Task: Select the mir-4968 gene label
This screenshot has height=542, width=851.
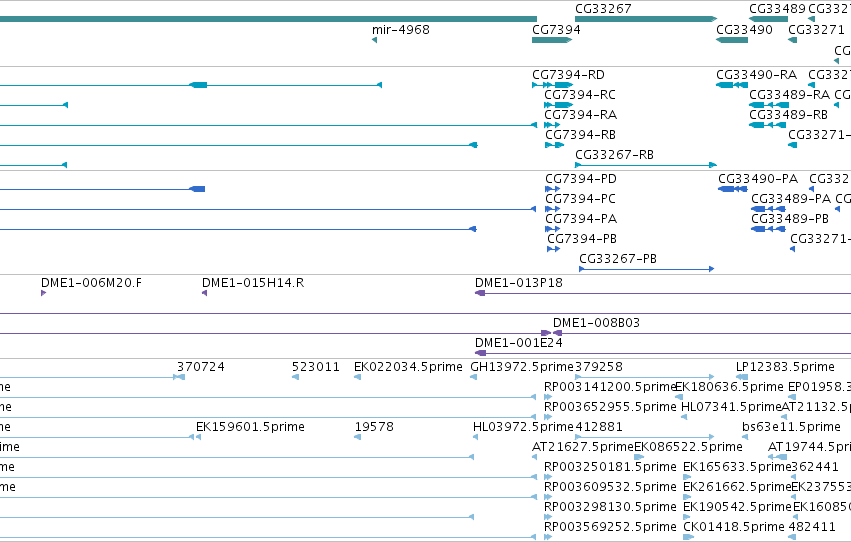Action: 401,30
